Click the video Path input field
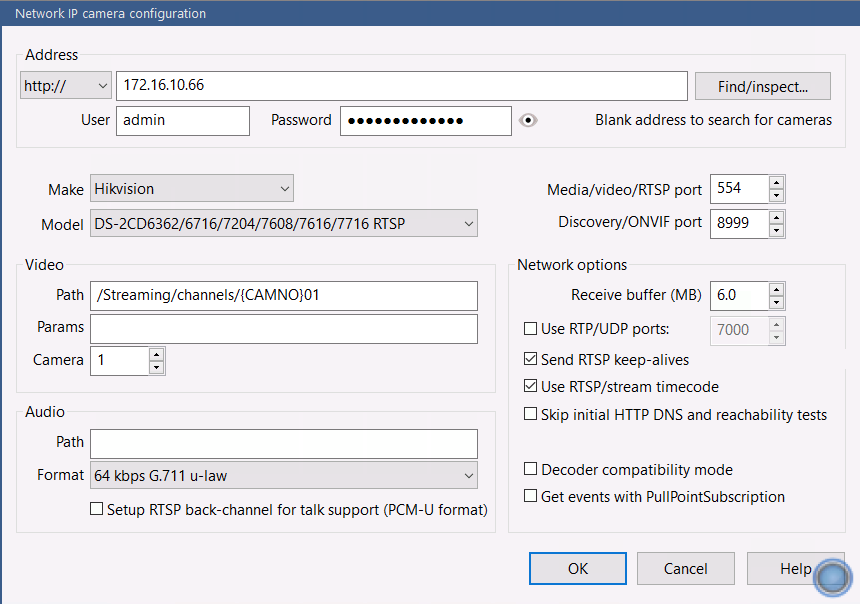The height and width of the screenshot is (604, 860). click(x=284, y=296)
